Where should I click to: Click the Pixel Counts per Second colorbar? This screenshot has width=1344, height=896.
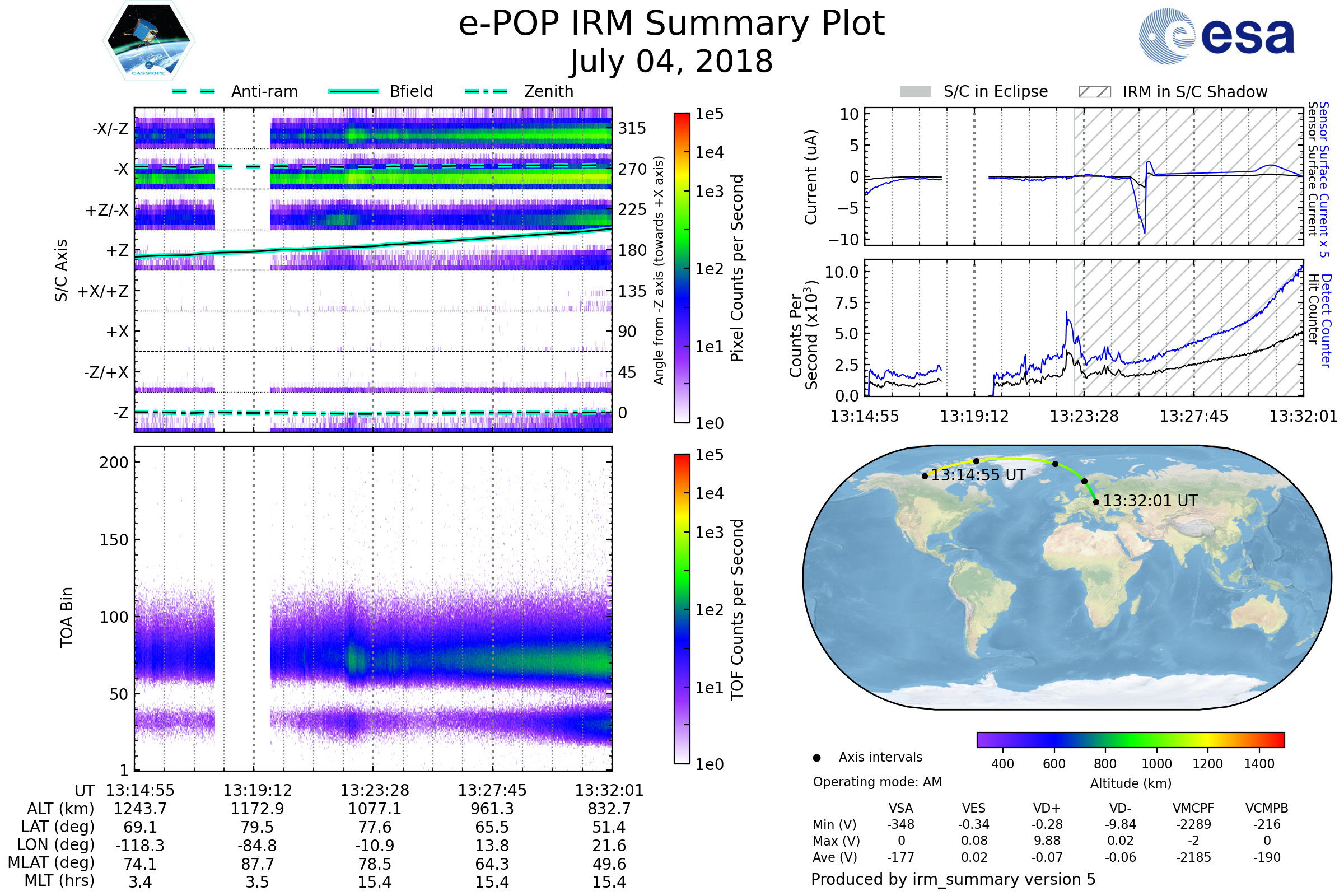point(682,268)
